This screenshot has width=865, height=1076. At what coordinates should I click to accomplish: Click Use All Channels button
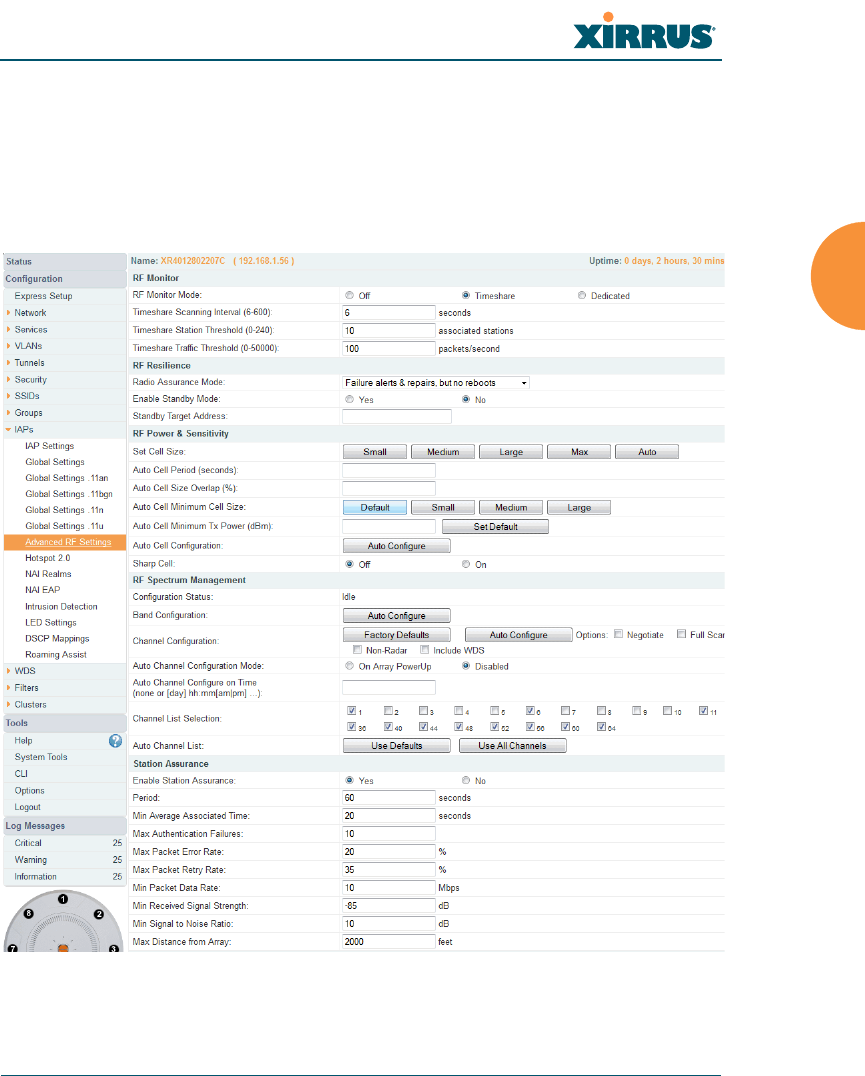pyautogui.click(x=512, y=745)
